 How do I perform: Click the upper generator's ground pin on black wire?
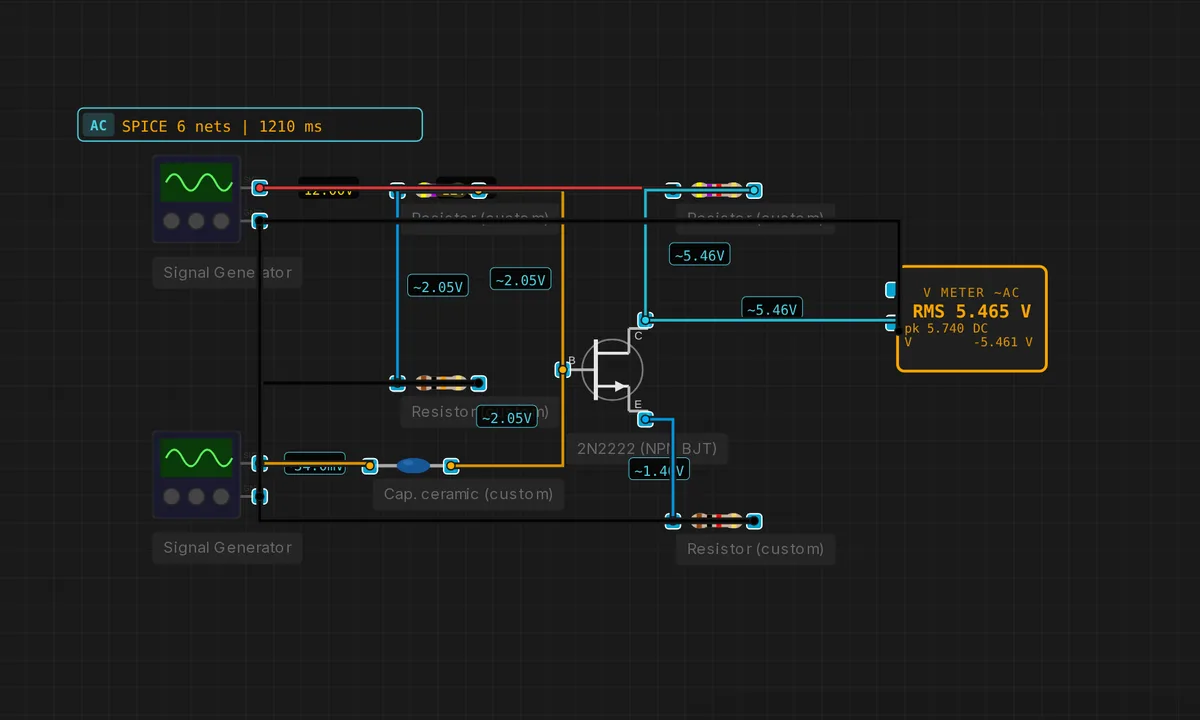(x=260, y=221)
